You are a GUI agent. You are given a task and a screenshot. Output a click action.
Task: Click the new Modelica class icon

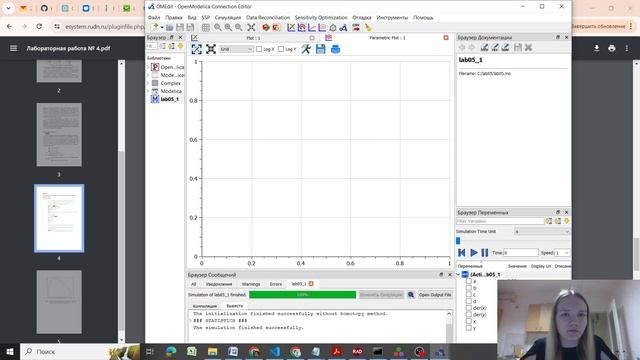154,27
